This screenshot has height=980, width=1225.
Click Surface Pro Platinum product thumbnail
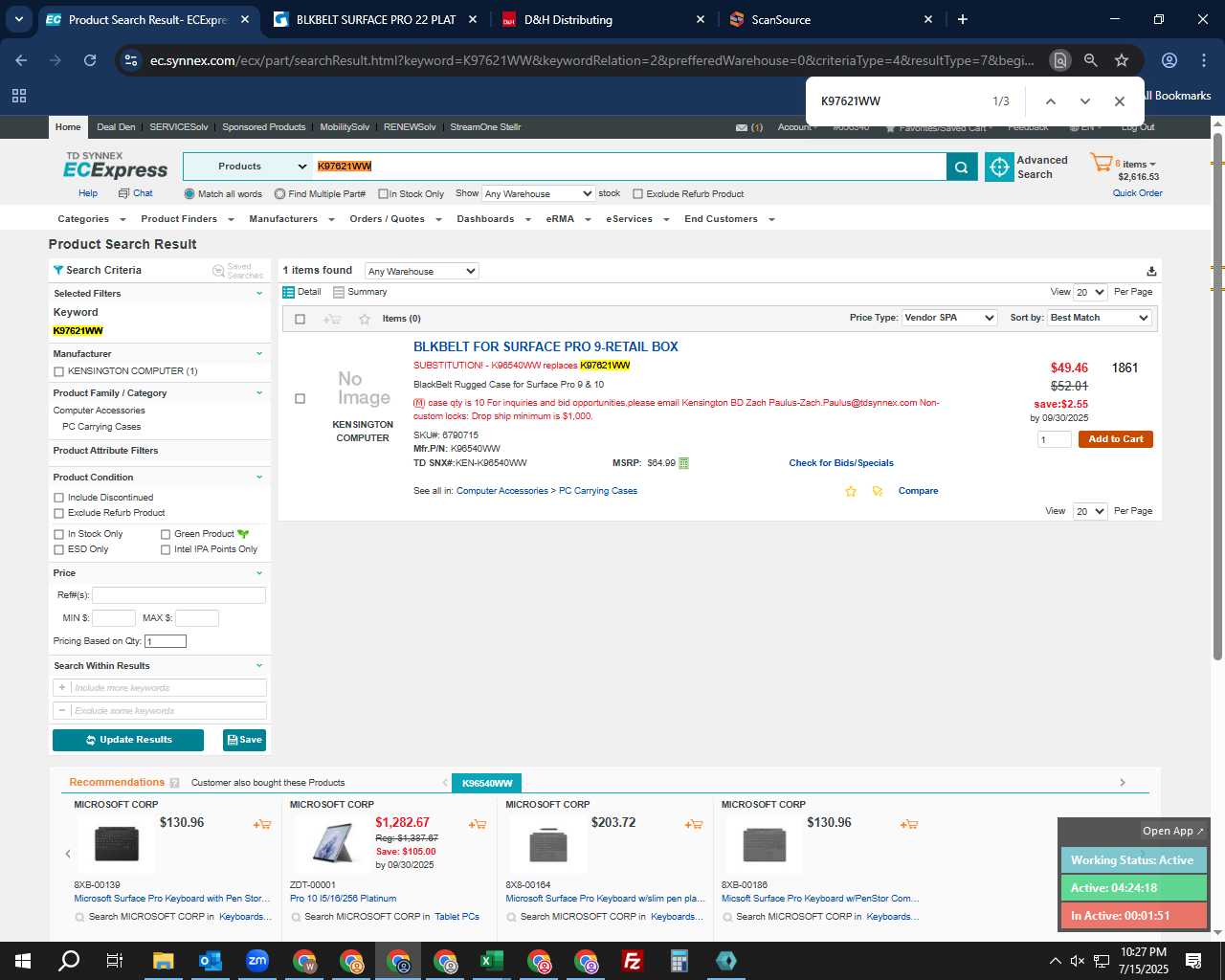pyautogui.click(x=332, y=844)
